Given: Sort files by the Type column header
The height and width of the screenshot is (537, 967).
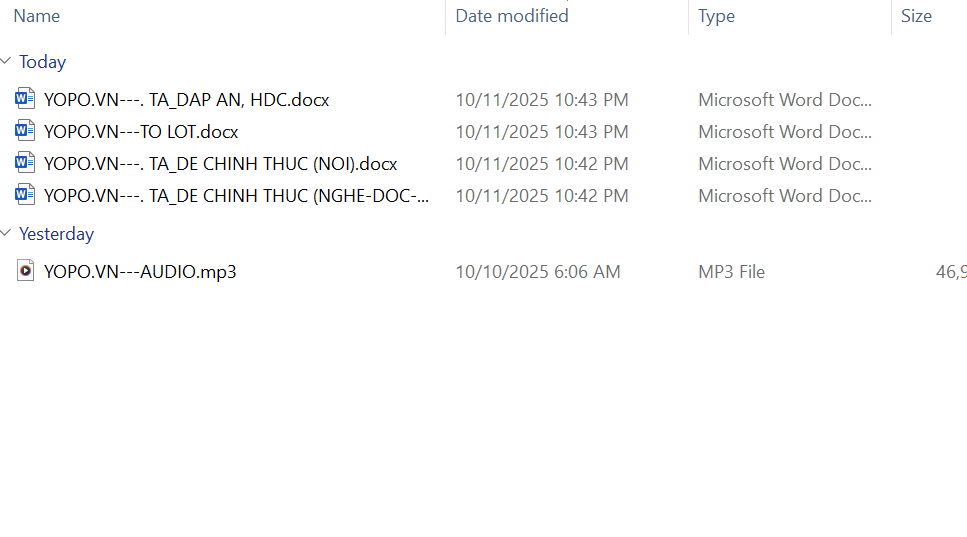Looking at the screenshot, I should [716, 16].
